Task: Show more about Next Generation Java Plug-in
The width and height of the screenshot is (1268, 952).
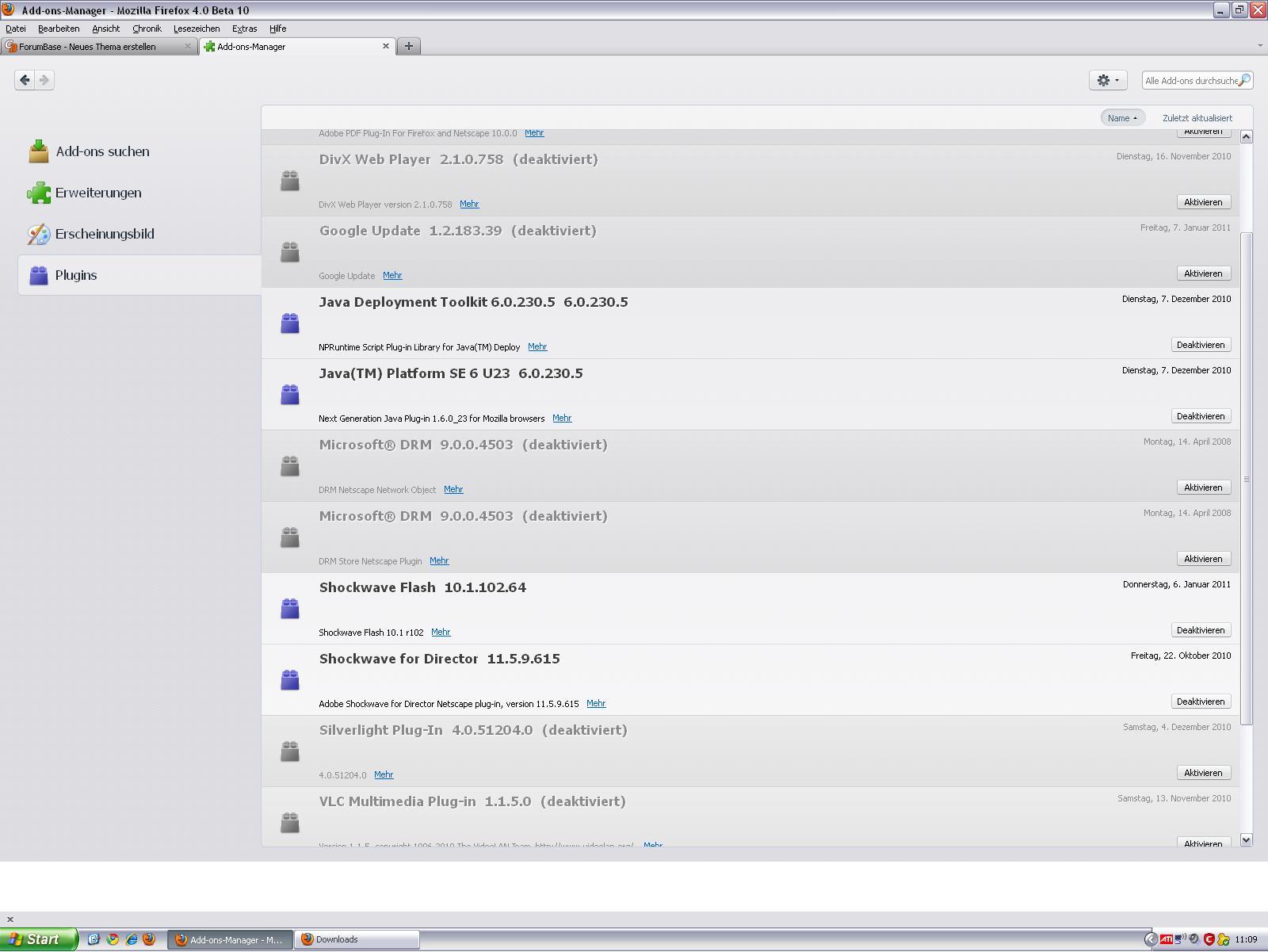Action: (562, 419)
